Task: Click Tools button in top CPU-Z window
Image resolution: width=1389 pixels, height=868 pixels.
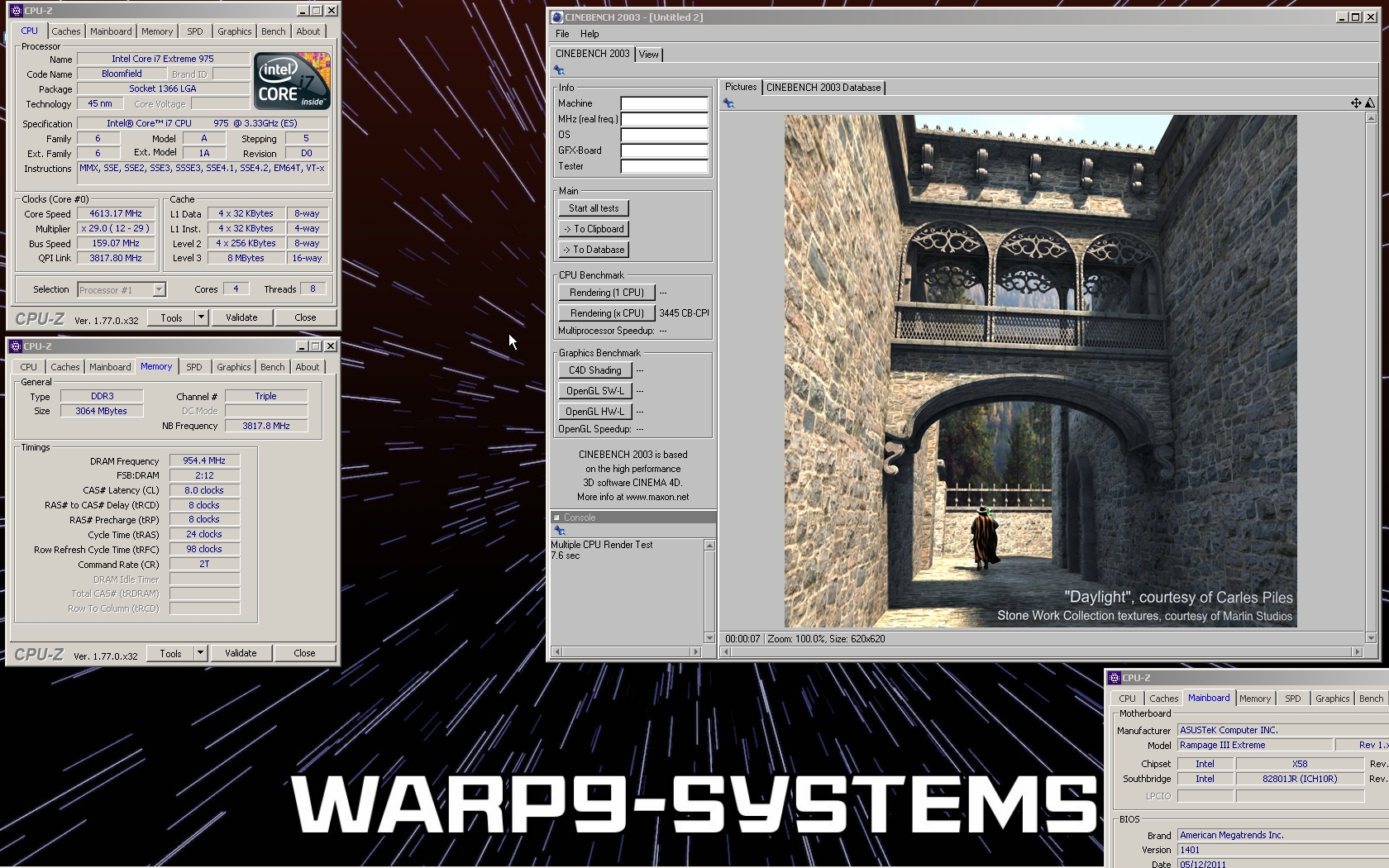Action: point(171,317)
